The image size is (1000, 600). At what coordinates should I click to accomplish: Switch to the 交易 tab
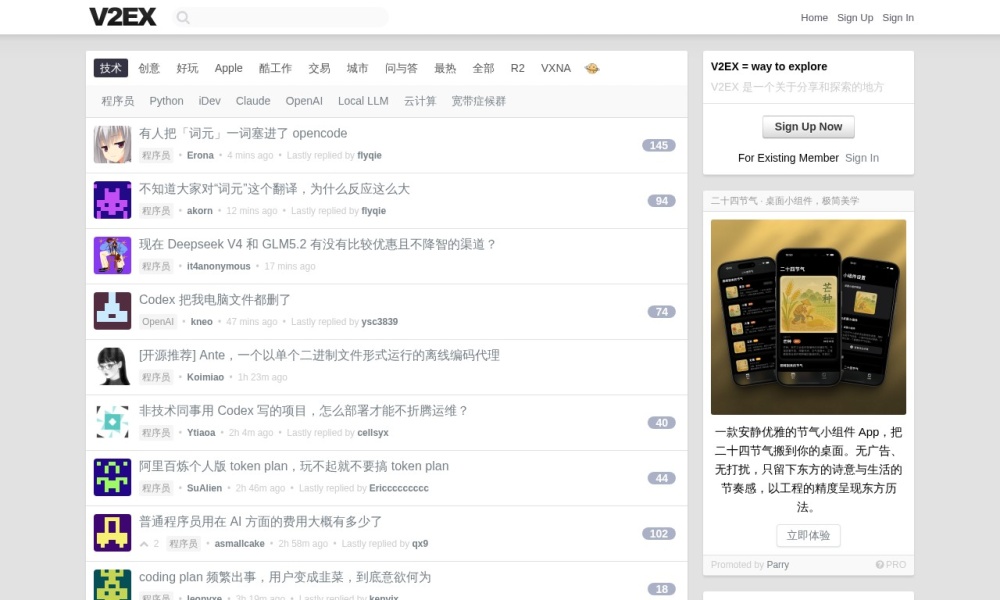319,68
